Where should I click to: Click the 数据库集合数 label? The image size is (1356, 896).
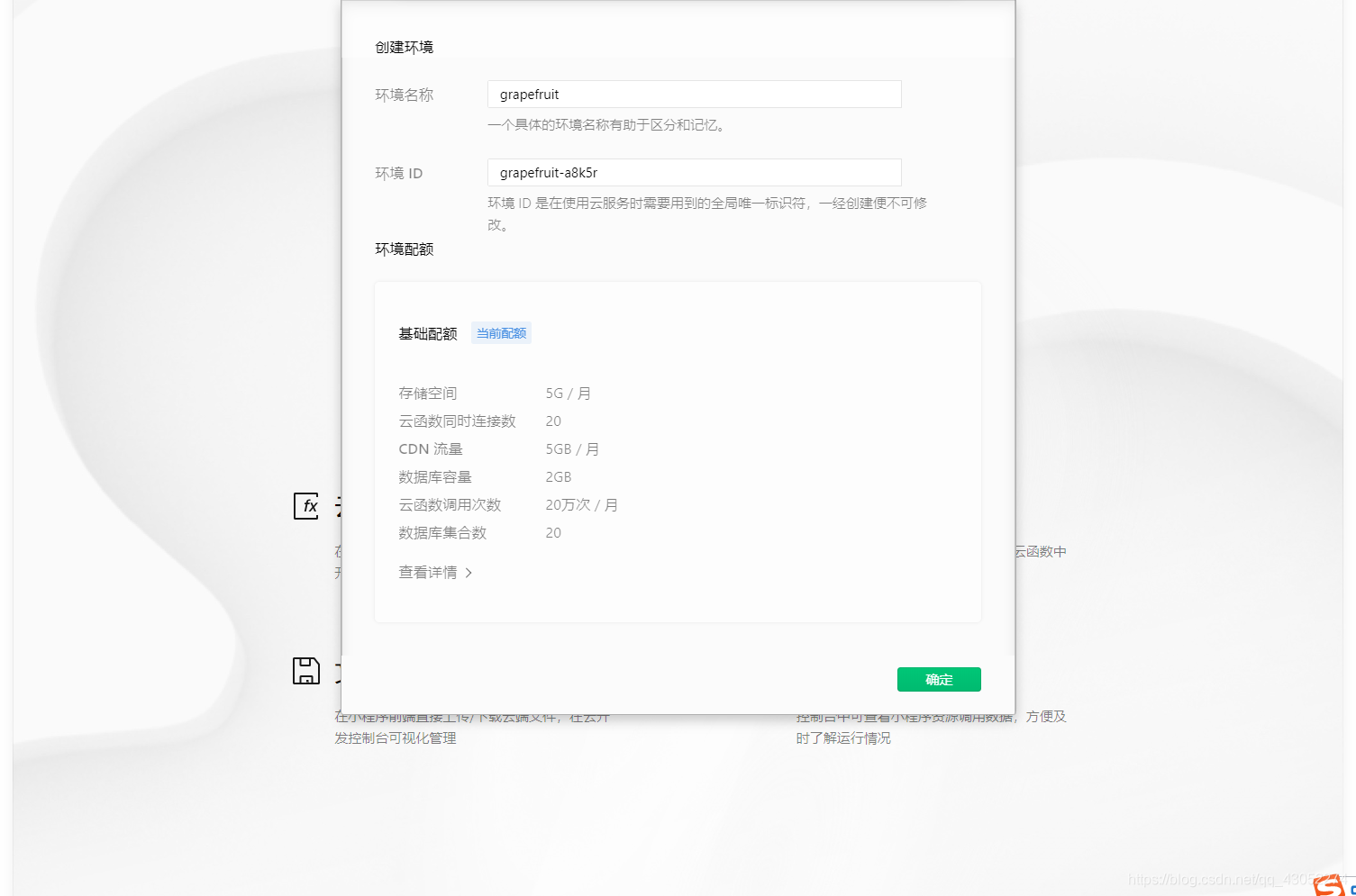442,533
